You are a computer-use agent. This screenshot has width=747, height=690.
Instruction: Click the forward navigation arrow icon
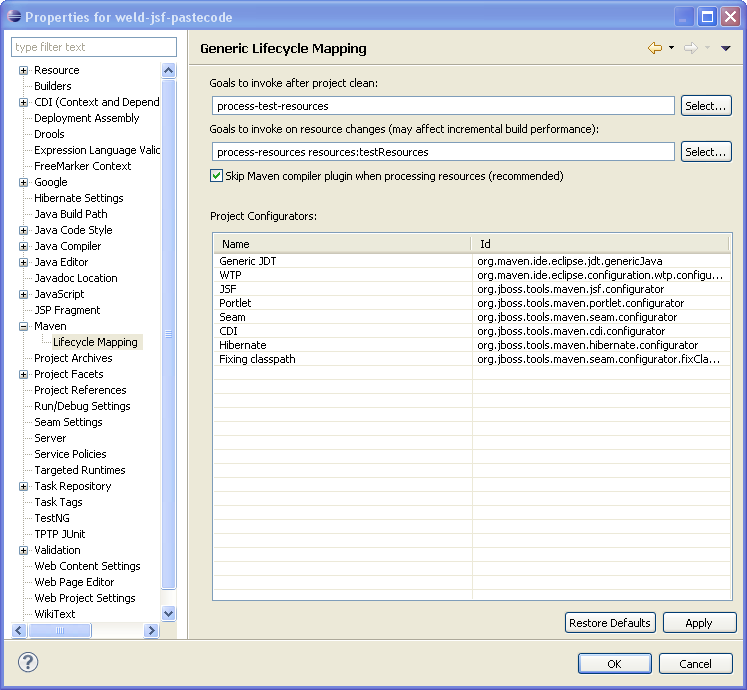(x=690, y=48)
